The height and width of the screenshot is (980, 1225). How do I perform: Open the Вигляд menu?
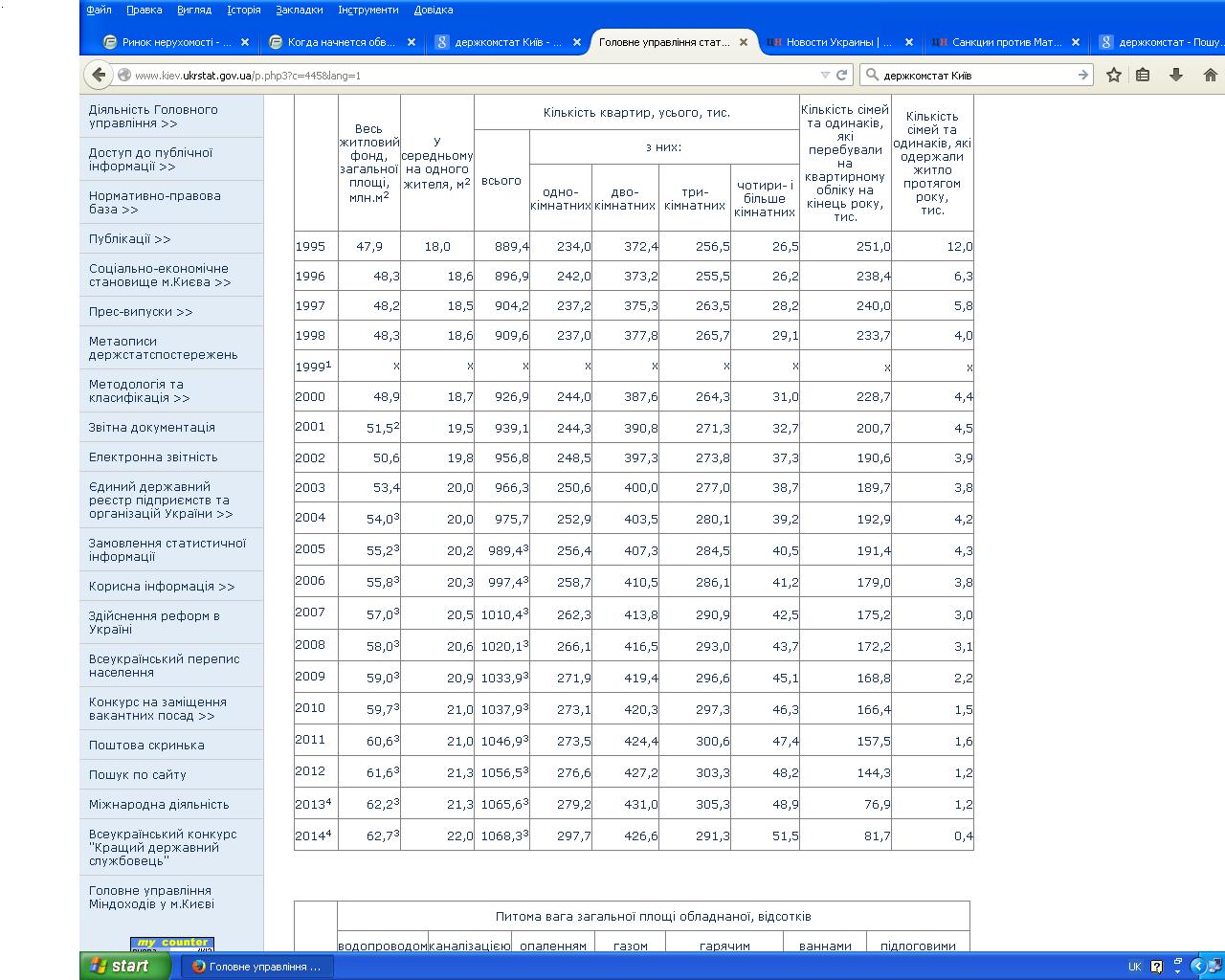click(194, 10)
